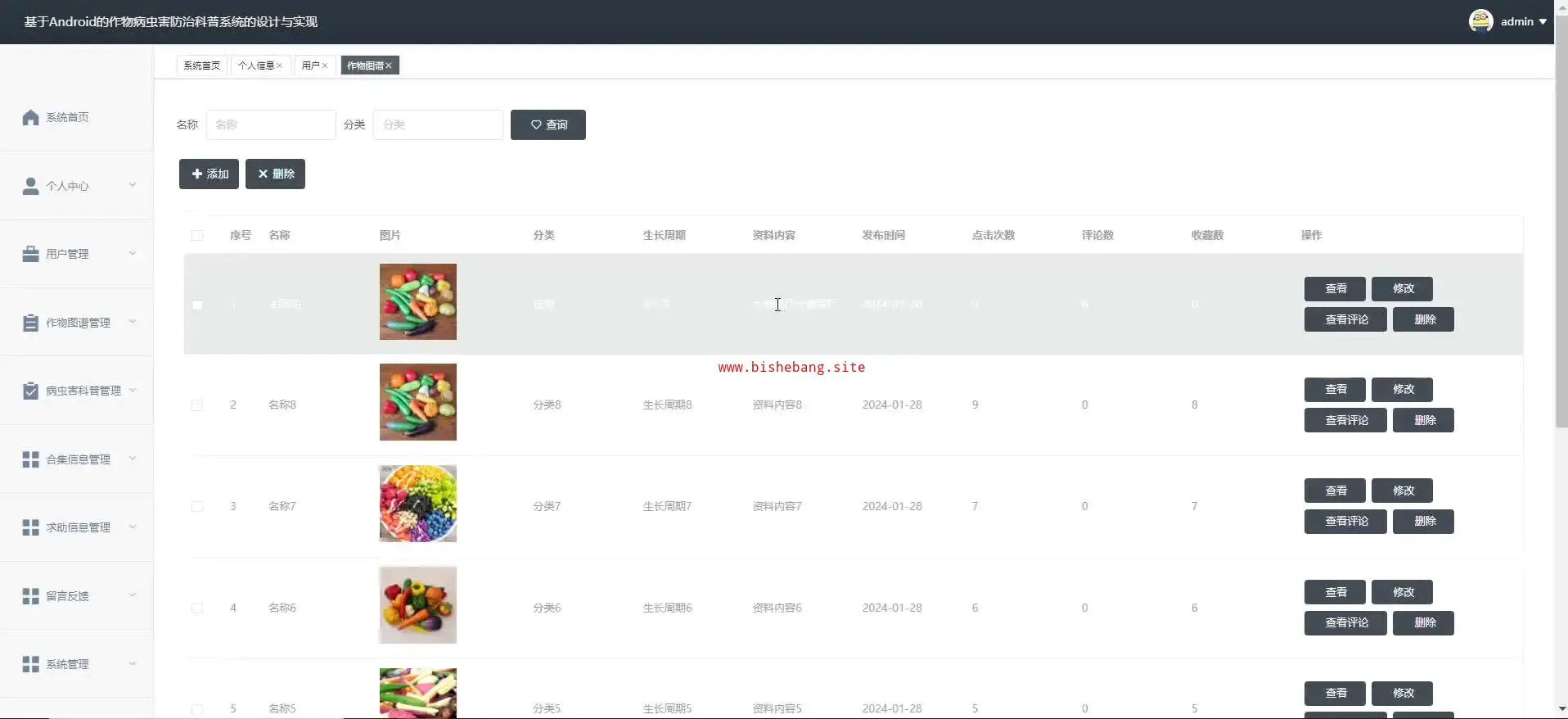
Task: Expand the 求助信息管理 sidebar chevron
Action: 133,527
